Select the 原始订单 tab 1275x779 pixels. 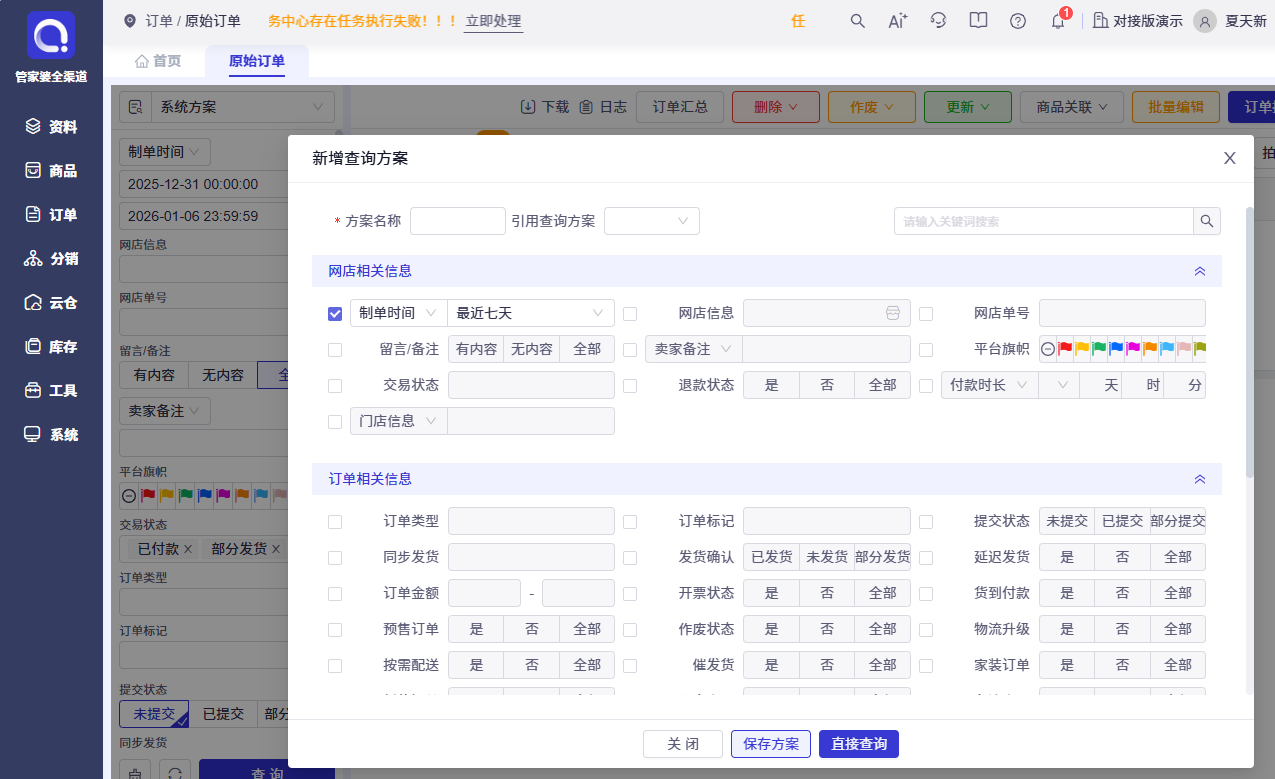click(257, 61)
